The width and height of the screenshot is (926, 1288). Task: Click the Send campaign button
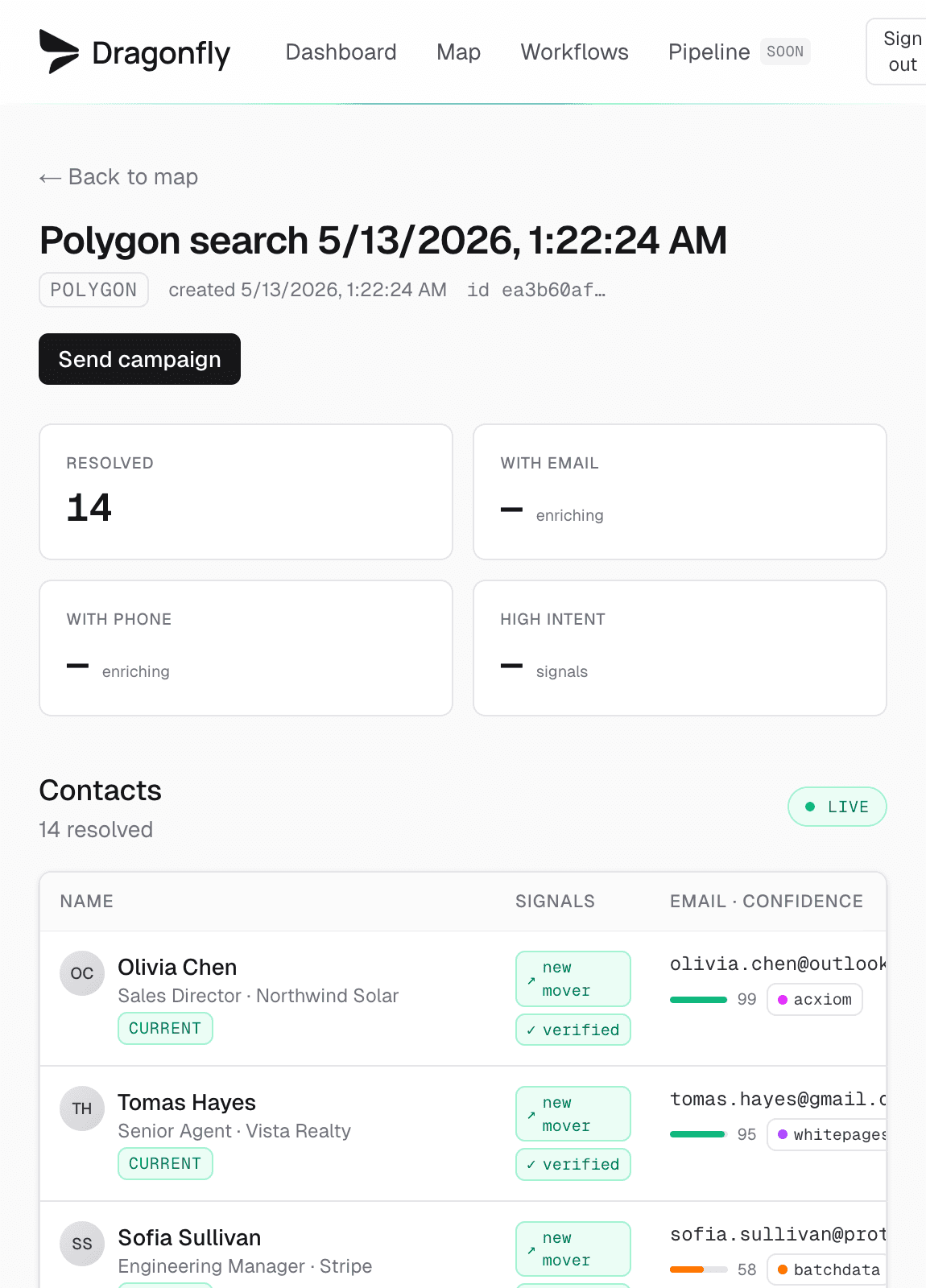(140, 359)
